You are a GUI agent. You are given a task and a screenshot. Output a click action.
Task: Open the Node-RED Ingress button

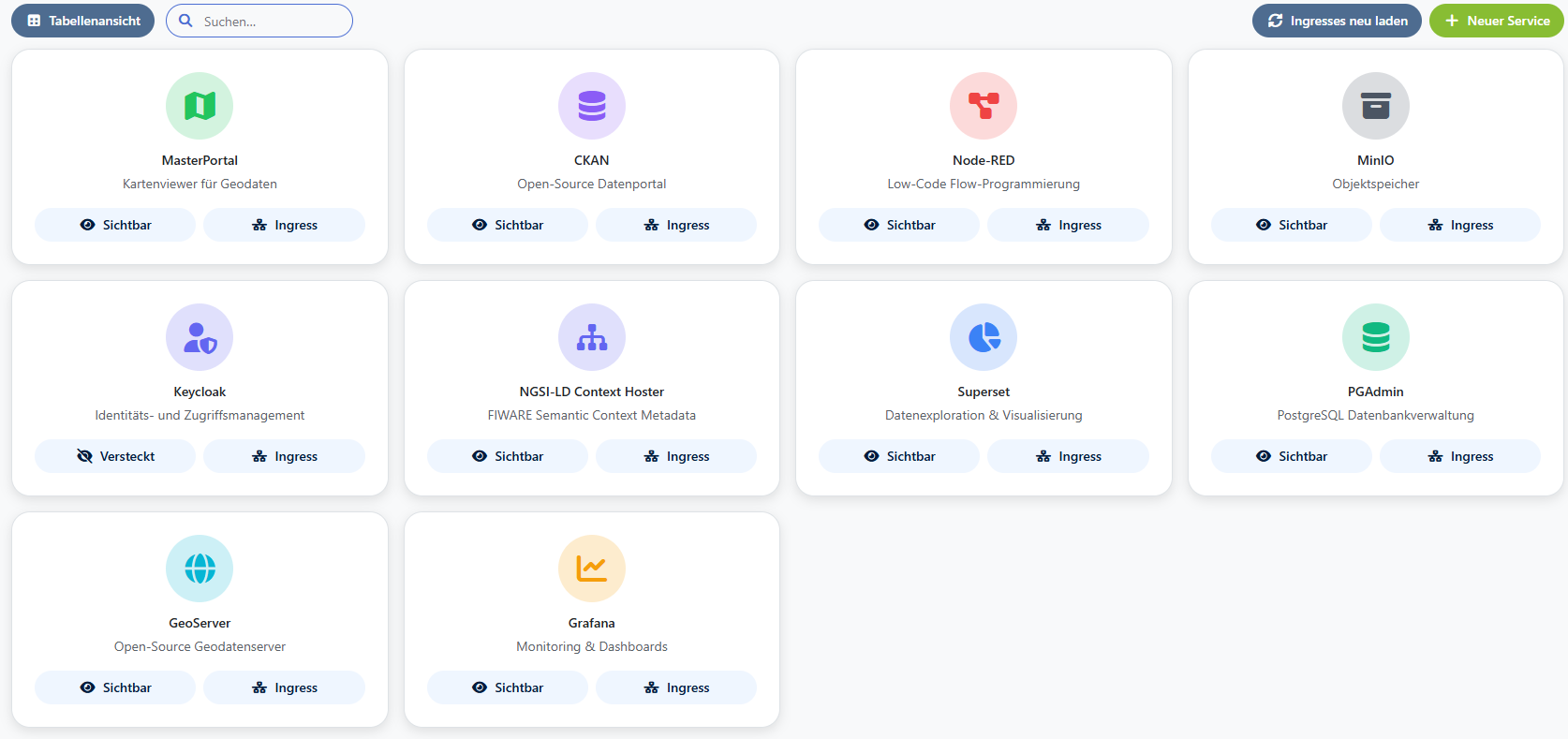(1068, 225)
